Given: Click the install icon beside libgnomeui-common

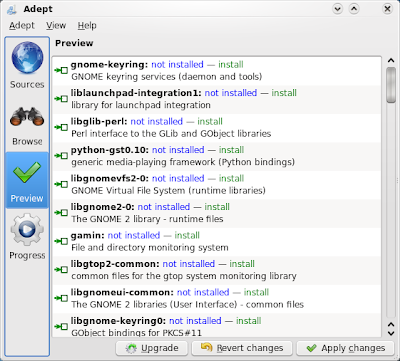Looking at the screenshot, I should [x=61, y=298].
